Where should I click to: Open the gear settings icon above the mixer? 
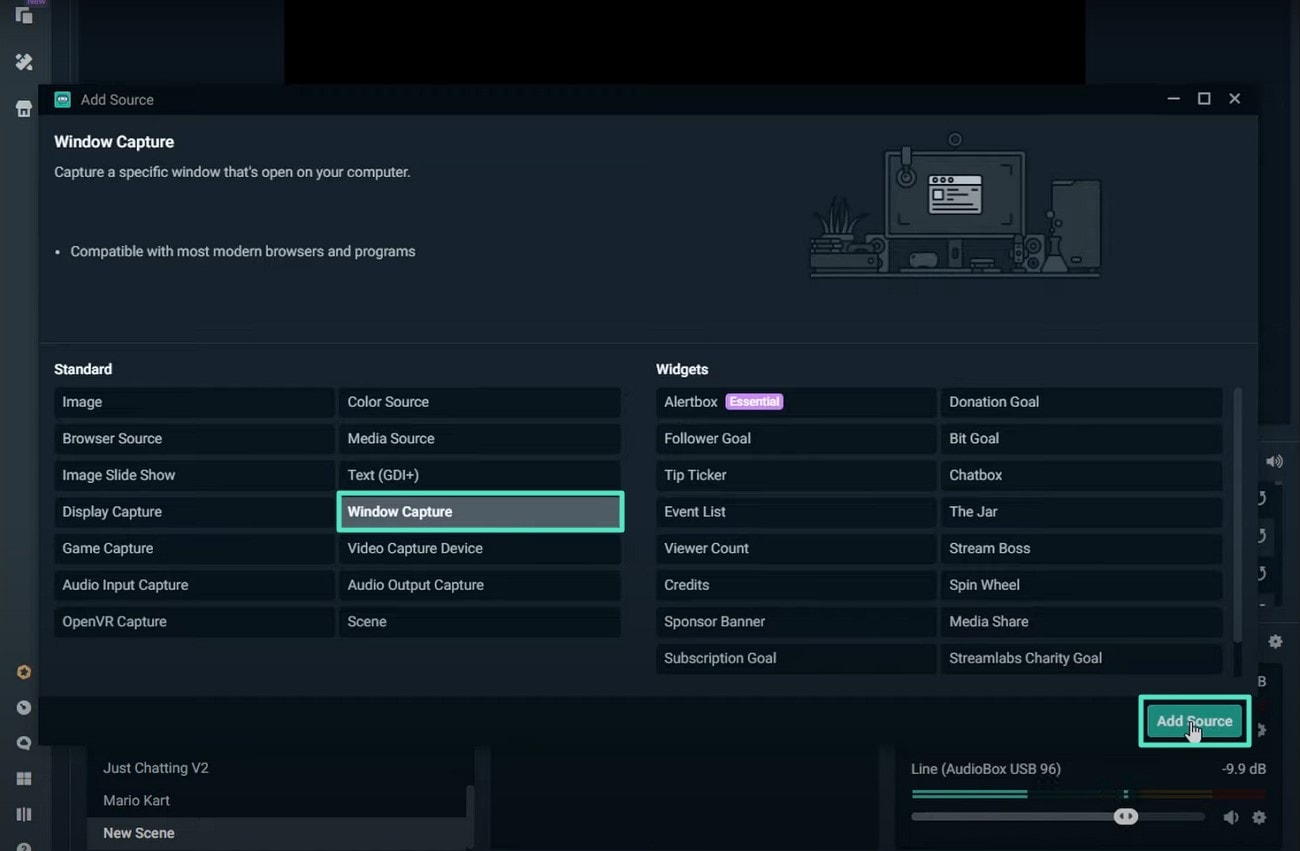pos(1275,642)
